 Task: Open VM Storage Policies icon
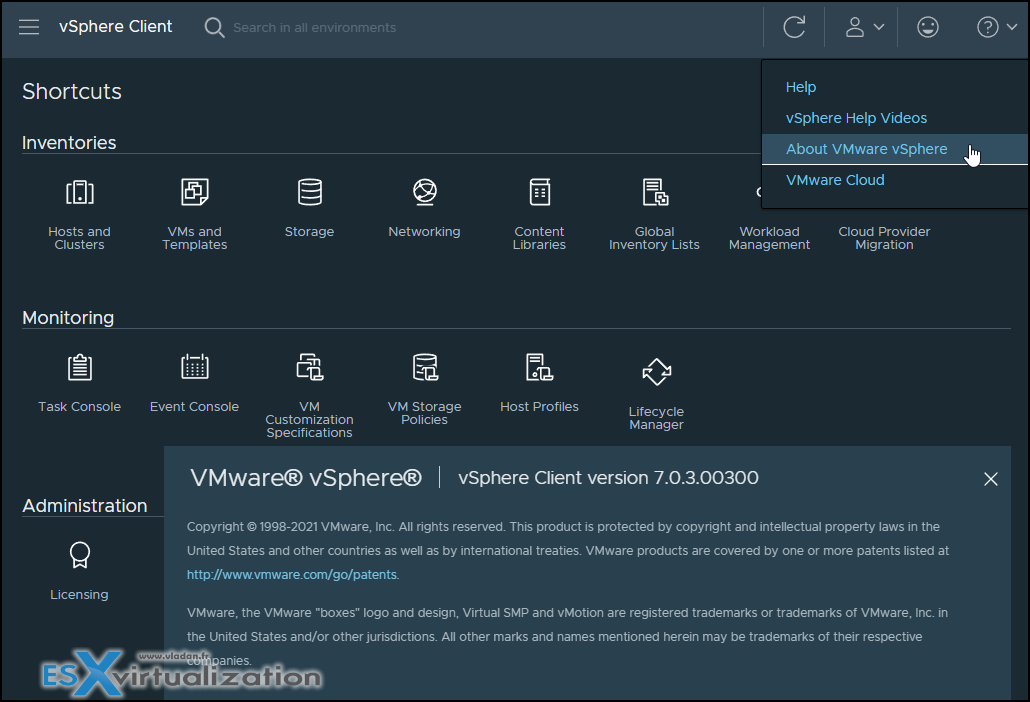424,367
